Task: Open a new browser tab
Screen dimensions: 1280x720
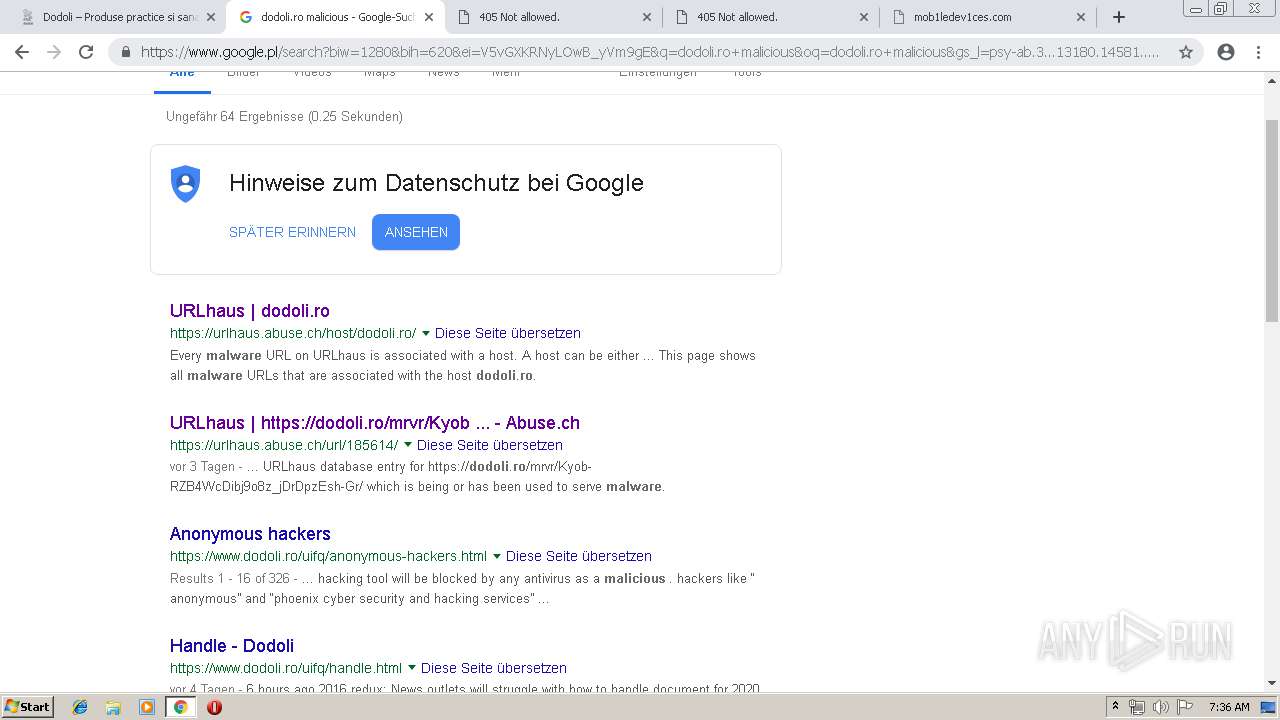Action: click(x=1119, y=17)
